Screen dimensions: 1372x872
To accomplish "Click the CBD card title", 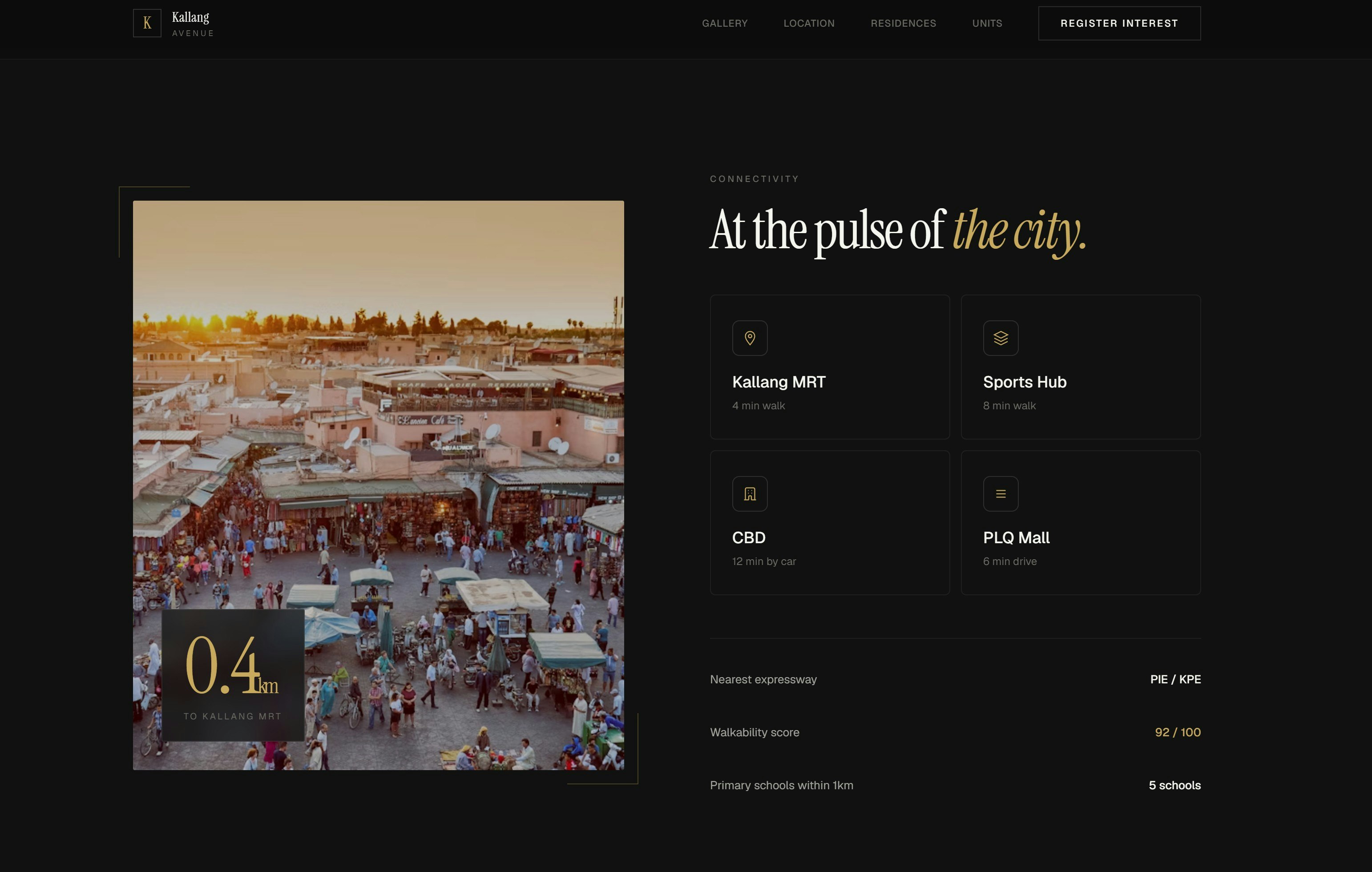I will tap(749, 537).
